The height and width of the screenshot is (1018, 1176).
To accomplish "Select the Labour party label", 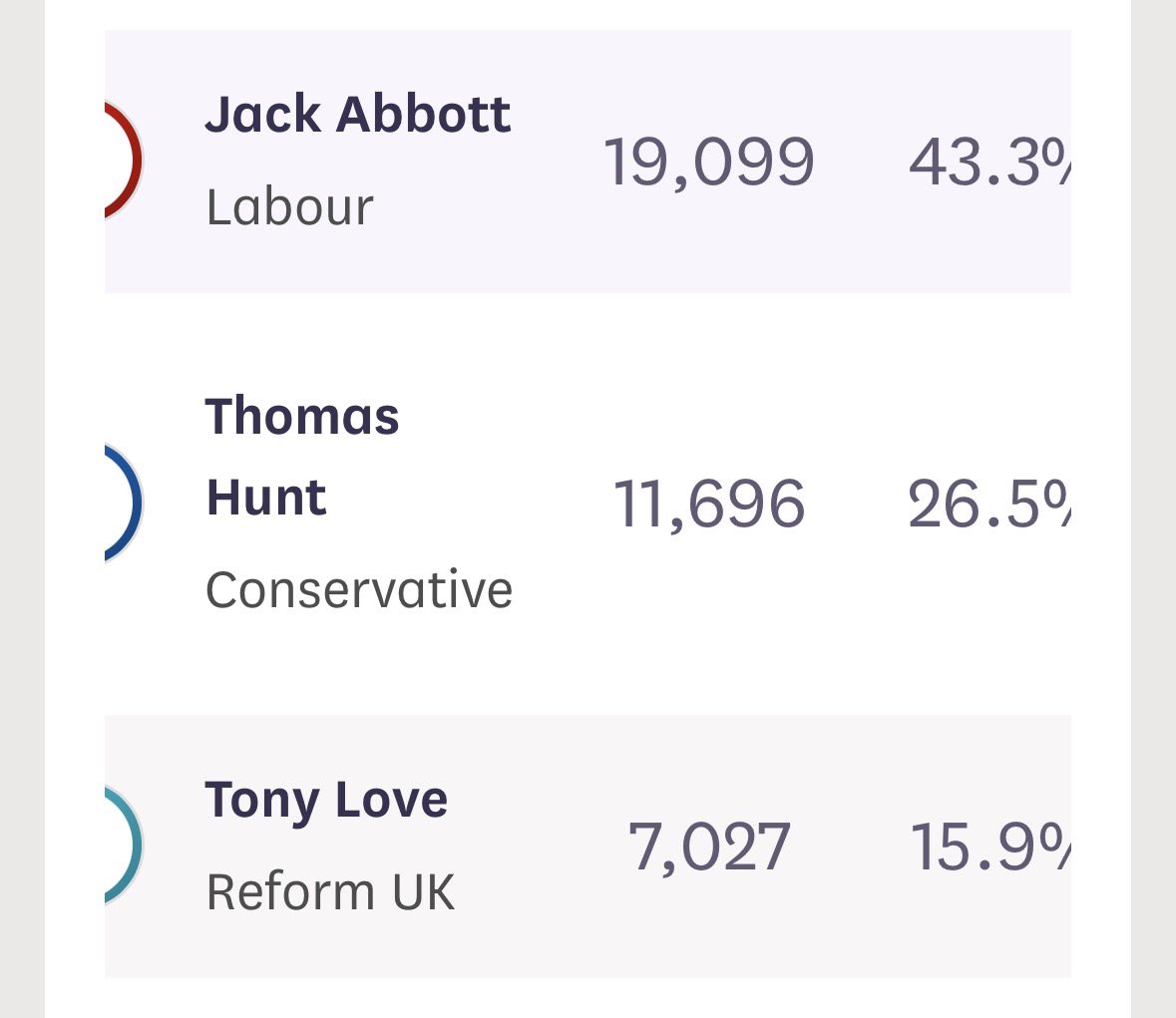I will pos(289,207).
